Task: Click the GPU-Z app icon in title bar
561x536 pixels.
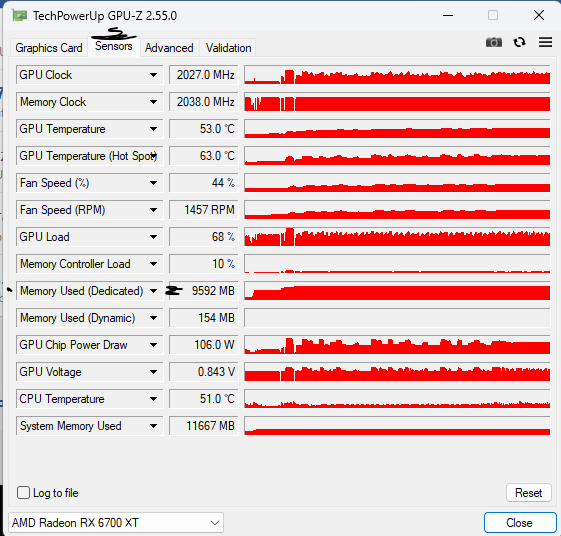Action: point(20,16)
